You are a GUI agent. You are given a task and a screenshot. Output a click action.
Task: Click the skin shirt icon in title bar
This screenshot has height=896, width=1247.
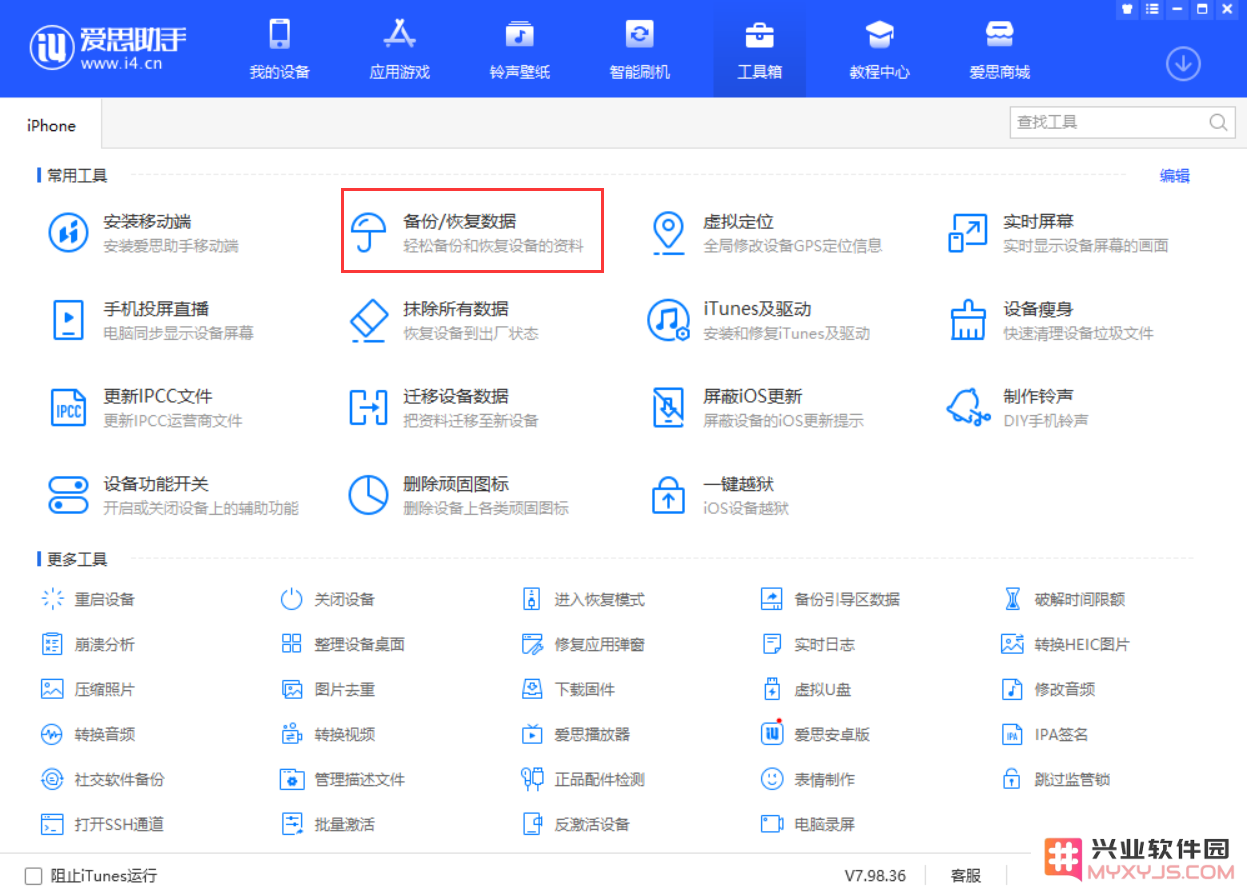[1125, 8]
